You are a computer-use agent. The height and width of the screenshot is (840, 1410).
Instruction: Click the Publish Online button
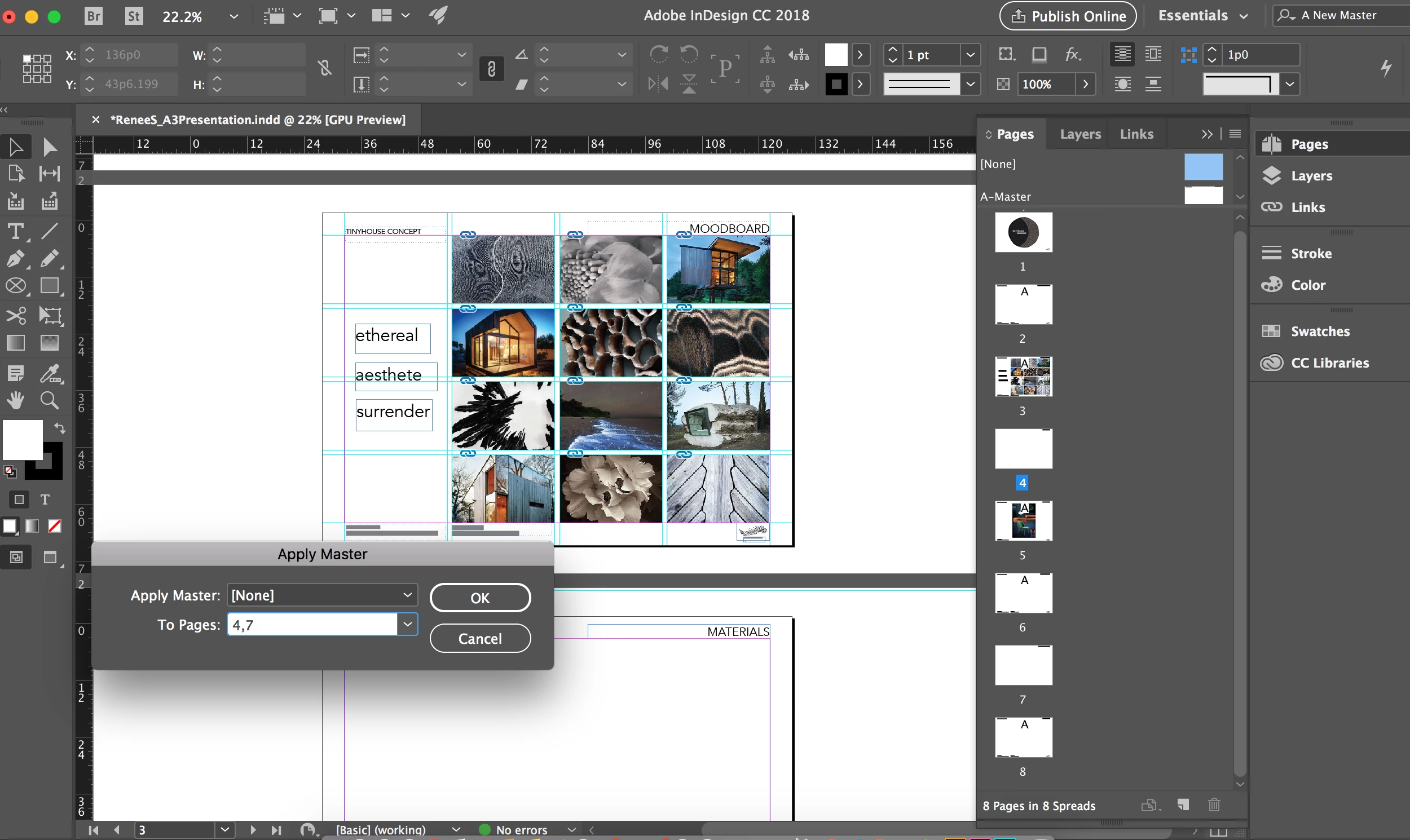pyautogui.click(x=1068, y=16)
